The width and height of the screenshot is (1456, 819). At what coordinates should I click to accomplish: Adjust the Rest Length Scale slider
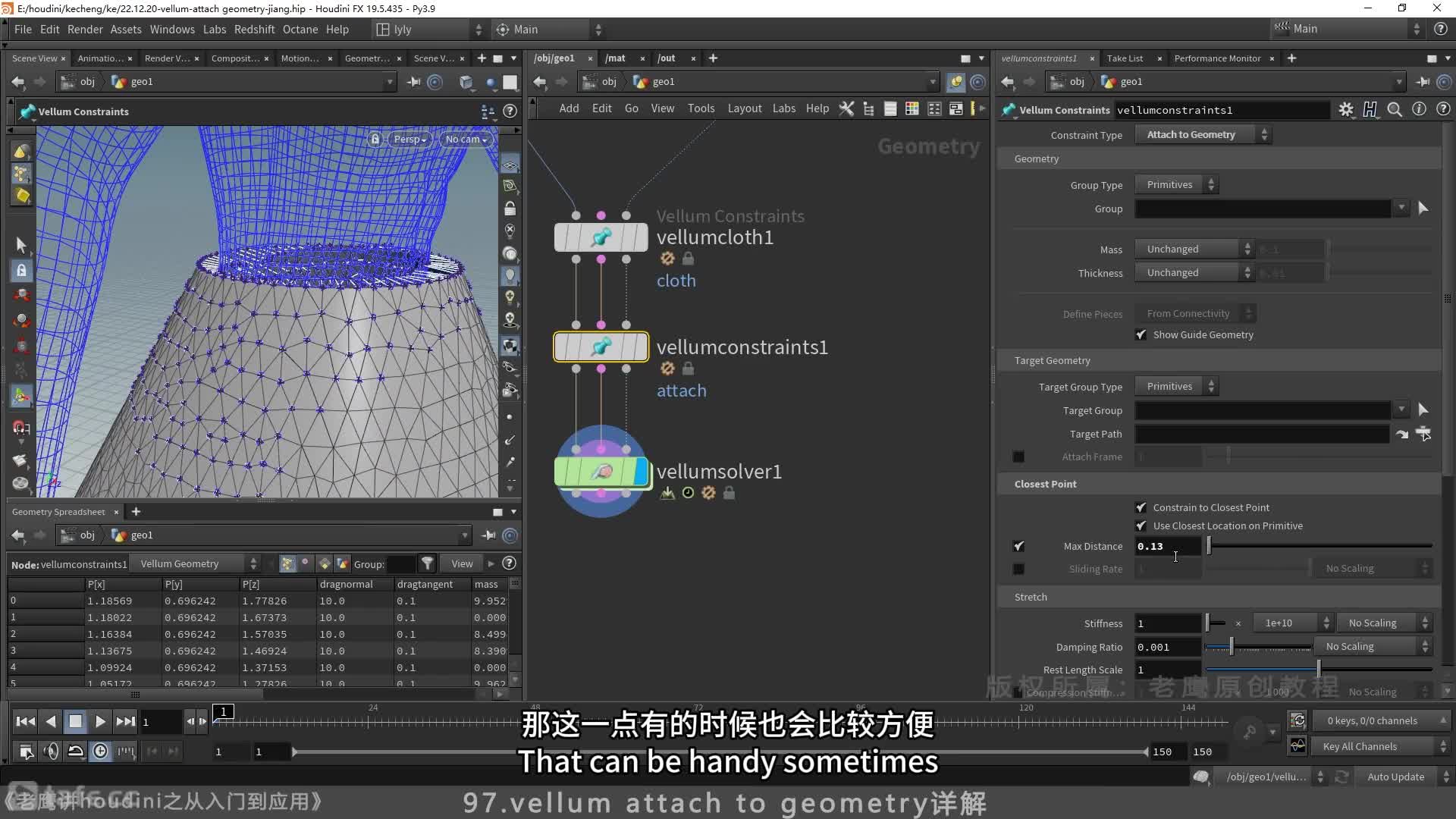pyautogui.click(x=1319, y=670)
